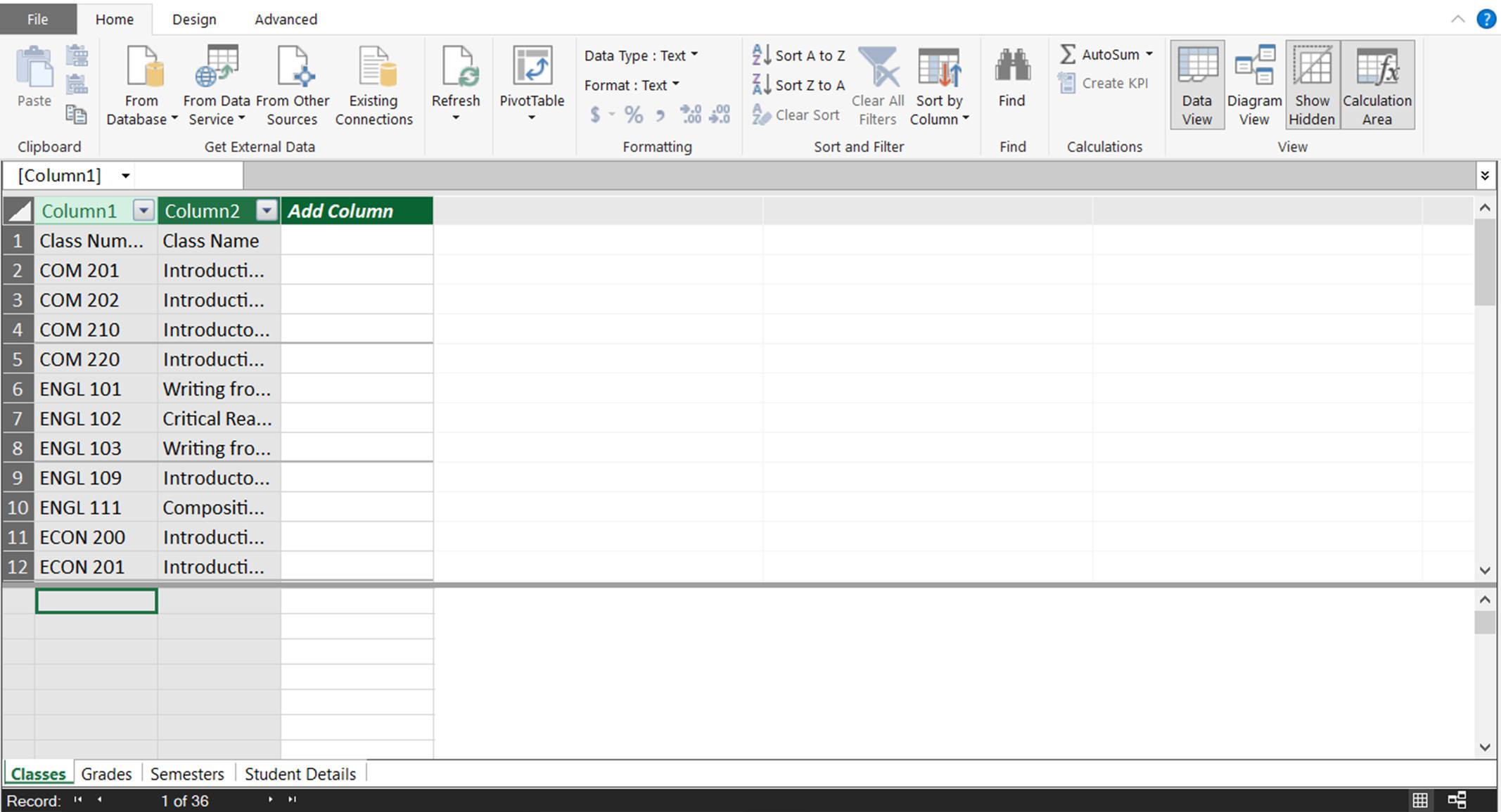Go to last record button

[x=293, y=799]
